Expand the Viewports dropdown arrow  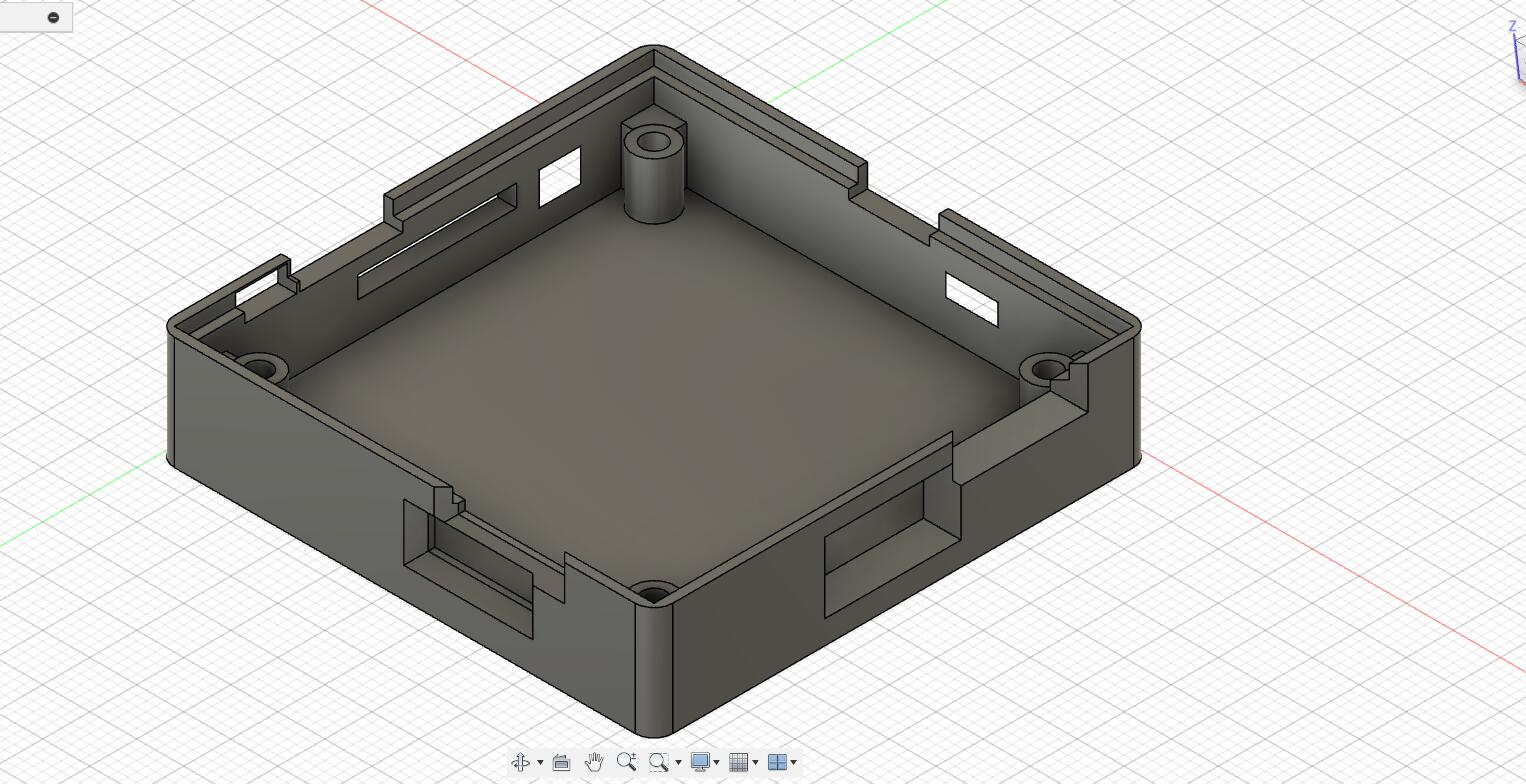(x=794, y=762)
